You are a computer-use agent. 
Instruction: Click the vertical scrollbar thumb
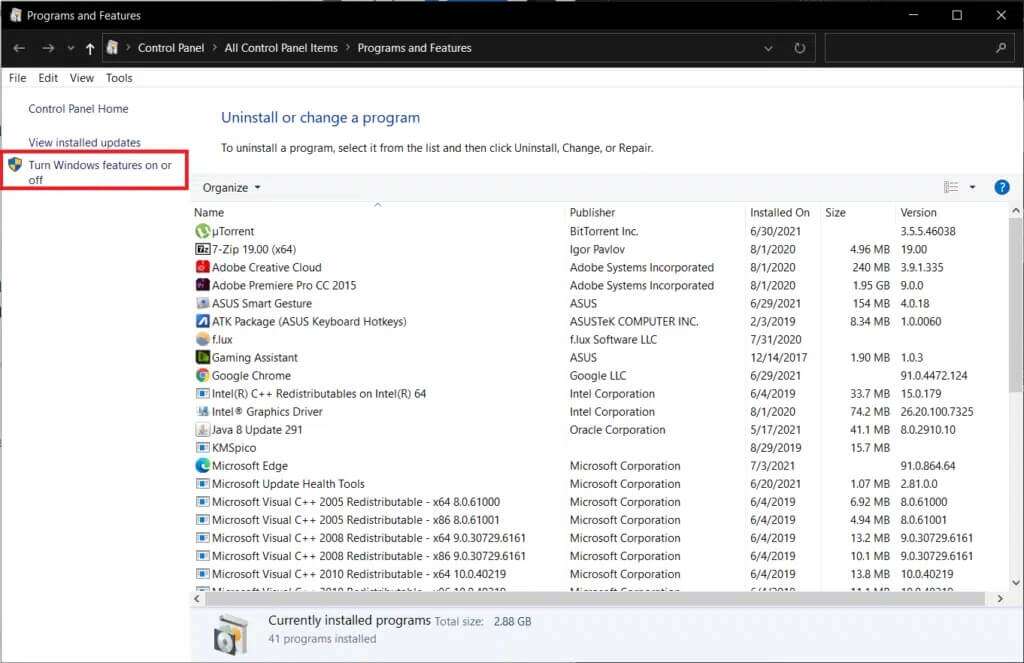(1016, 305)
